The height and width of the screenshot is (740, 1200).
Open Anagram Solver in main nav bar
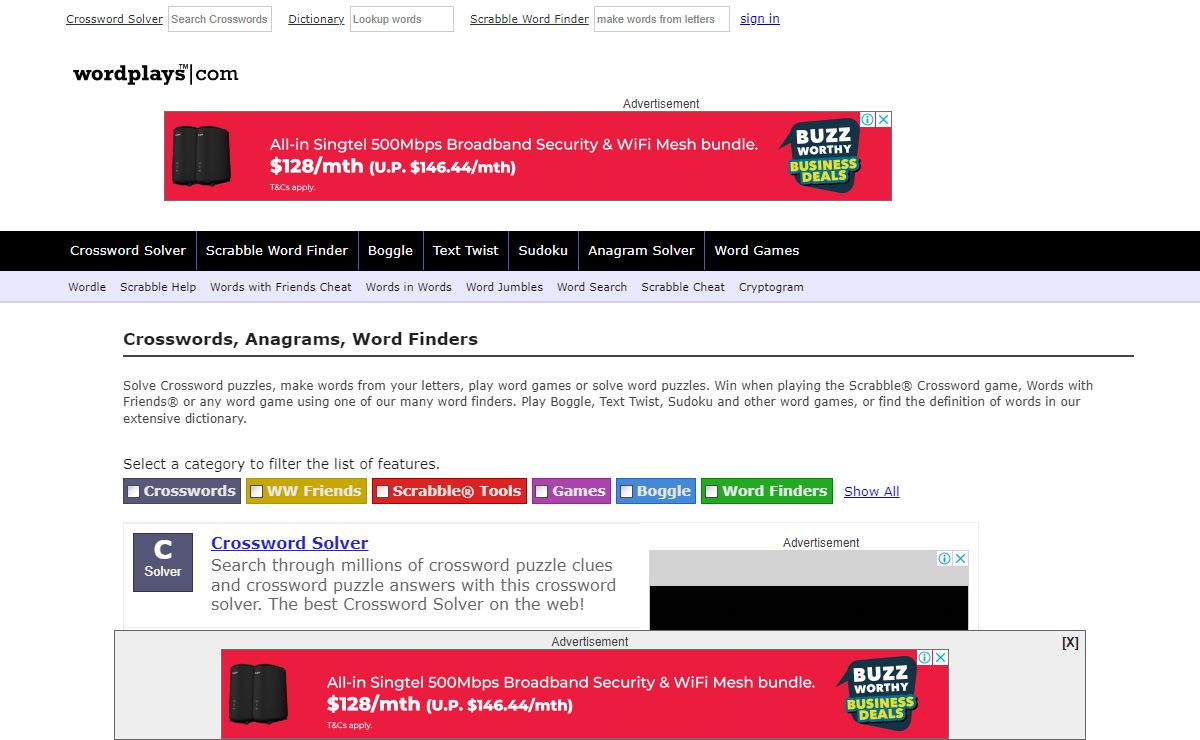click(641, 251)
